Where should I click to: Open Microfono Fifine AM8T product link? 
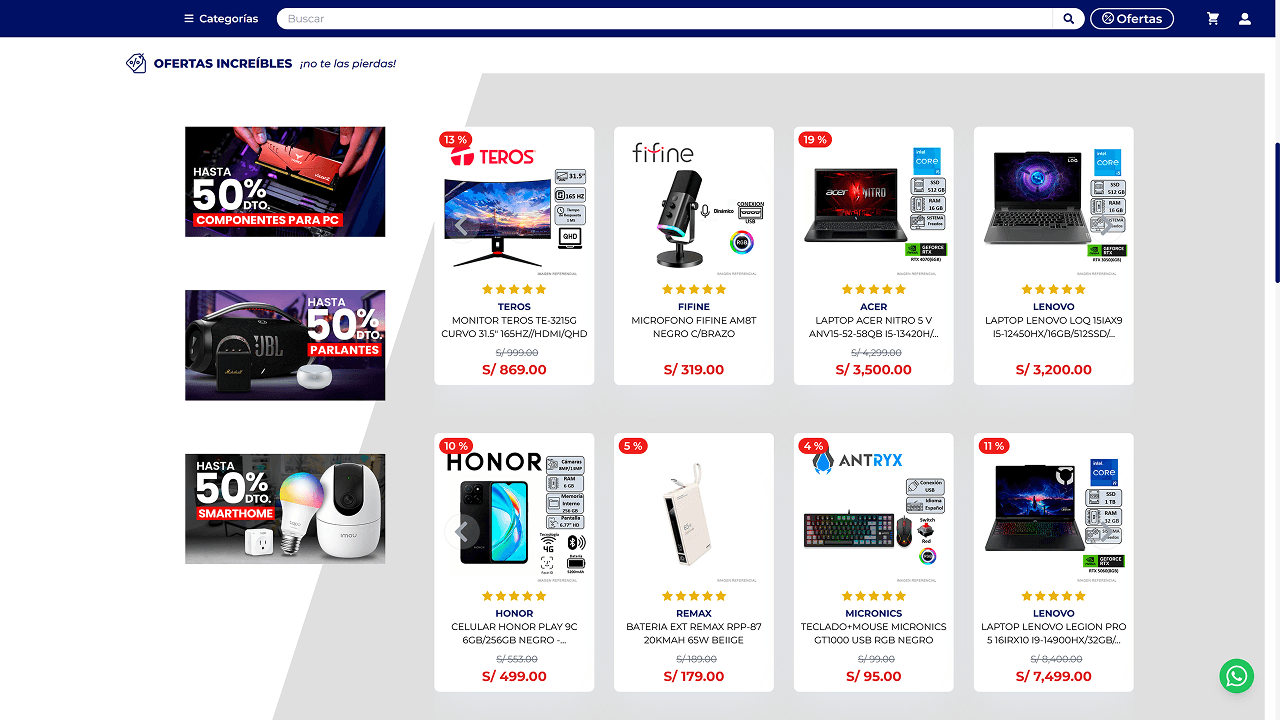coord(694,327)
